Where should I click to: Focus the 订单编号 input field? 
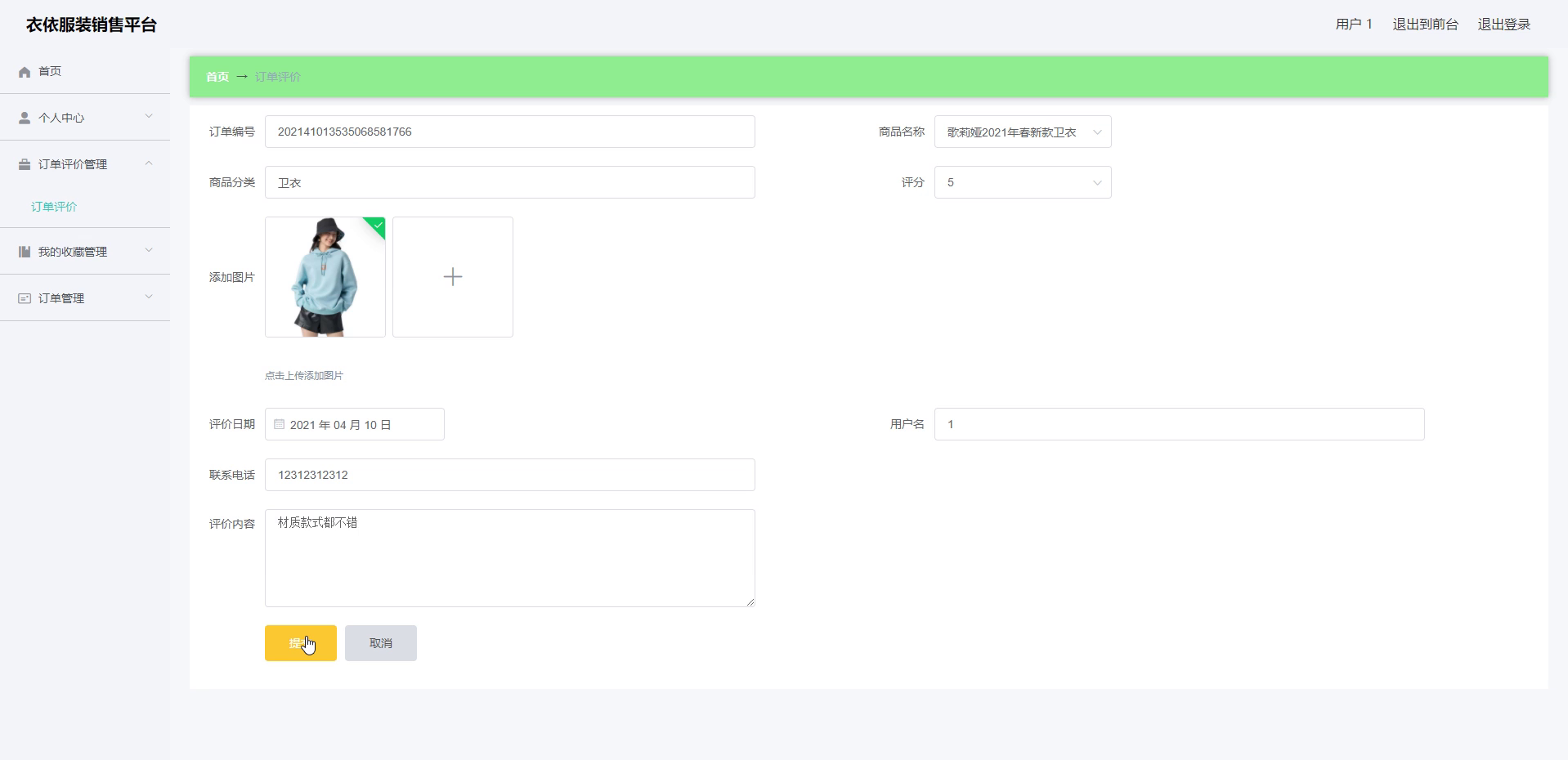(x=510, y=132)
